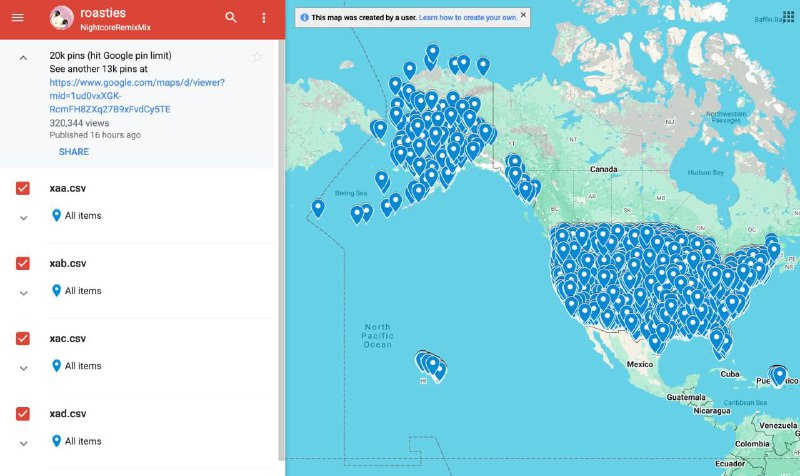Uncheck the xaa.csv layer checkbox
This screenshot has height=476, width=800.
[x=24, y=188]
